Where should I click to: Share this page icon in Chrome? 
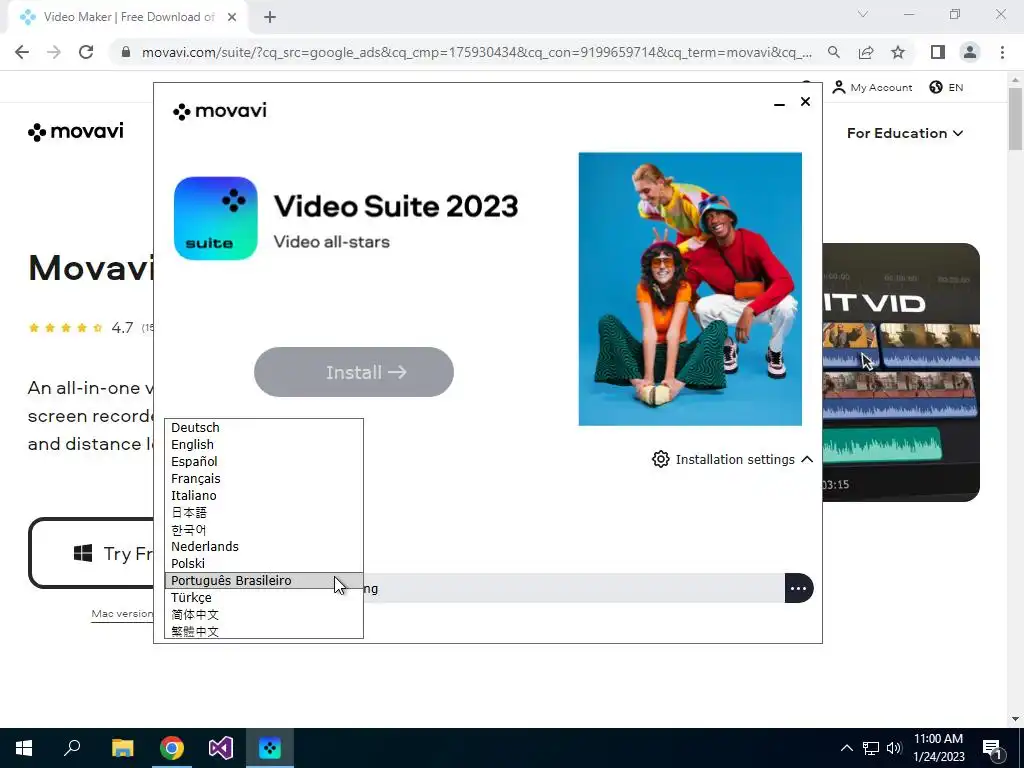866,52
